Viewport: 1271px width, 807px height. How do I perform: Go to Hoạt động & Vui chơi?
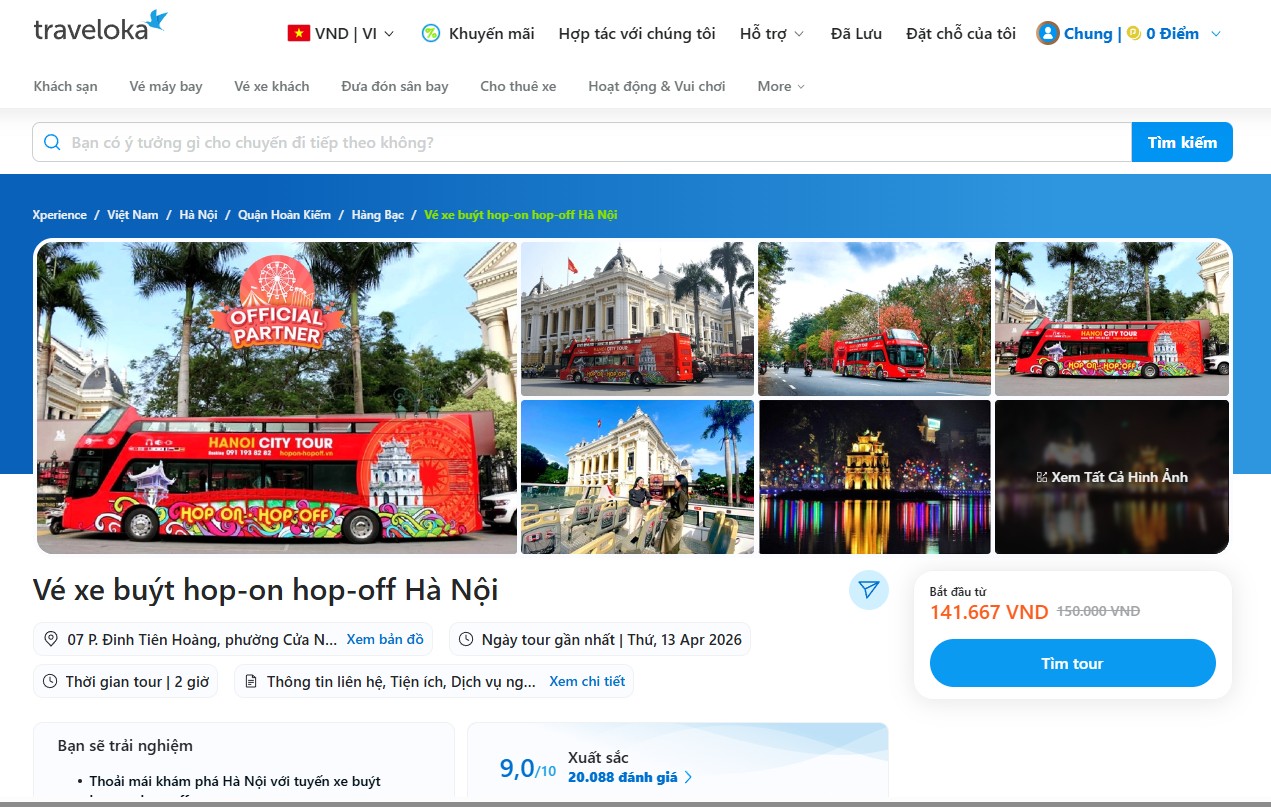coord(656,86)
